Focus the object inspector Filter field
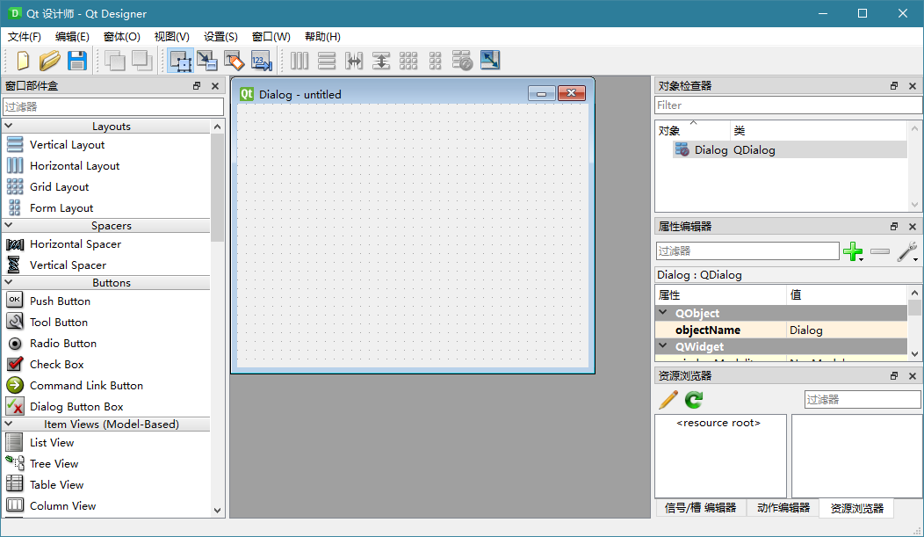 788,106
